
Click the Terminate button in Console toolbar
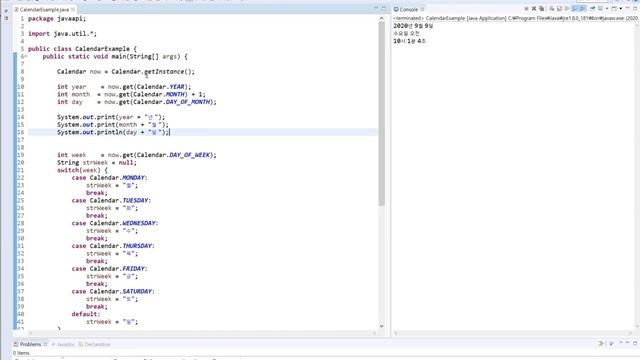(526, 9)
